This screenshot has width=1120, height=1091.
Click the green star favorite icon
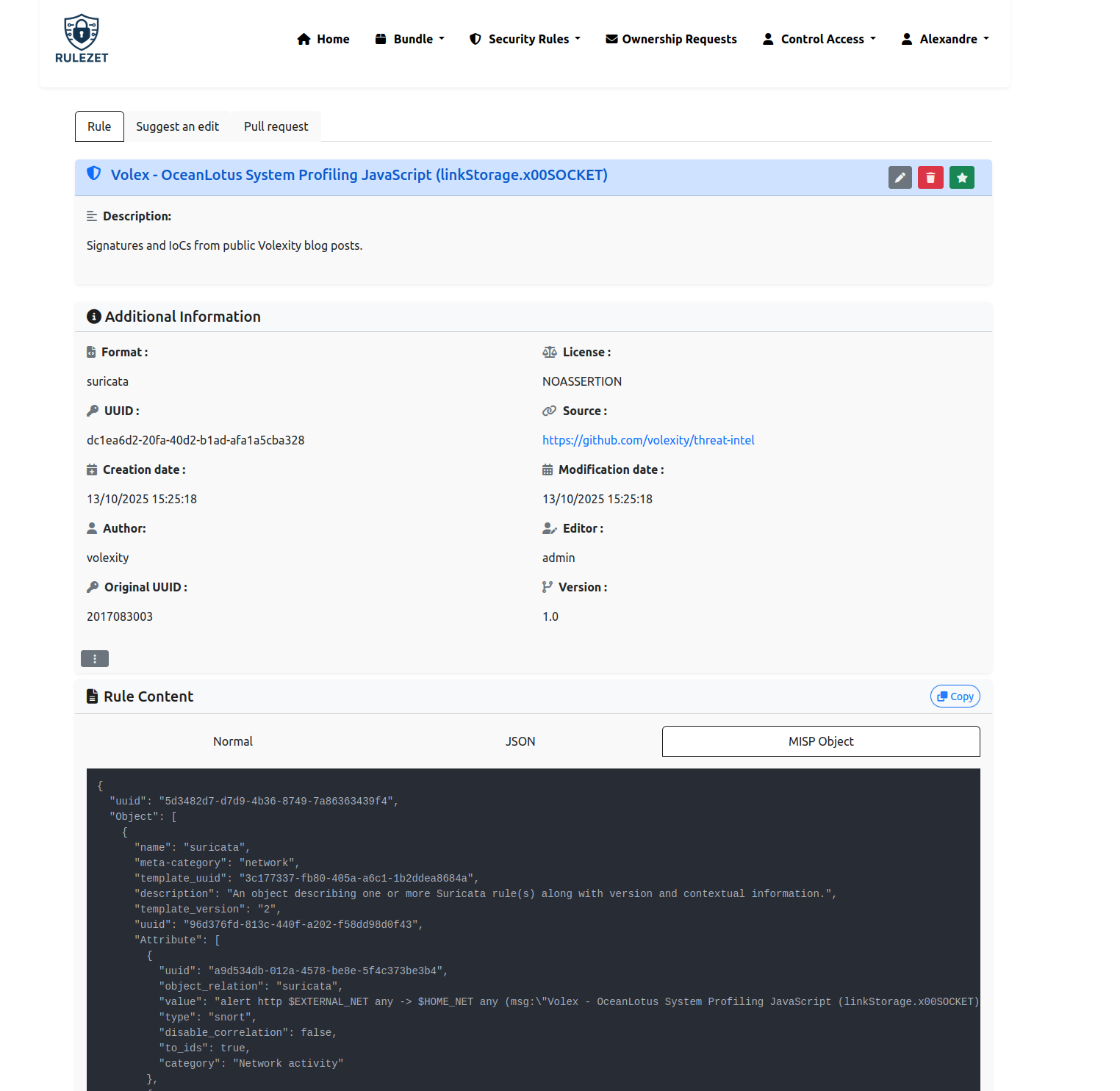click(962, 178)
